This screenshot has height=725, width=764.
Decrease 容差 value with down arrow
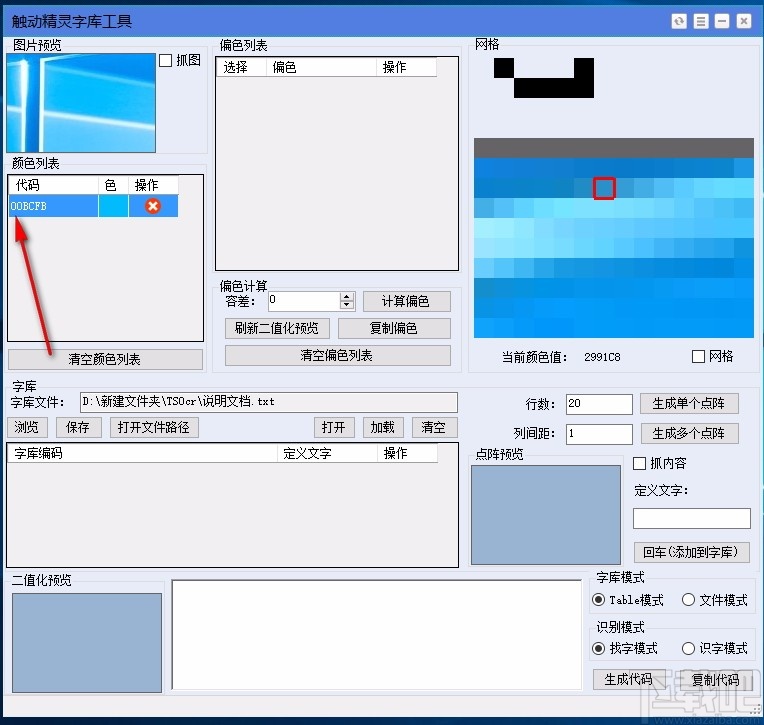point(346,306)
